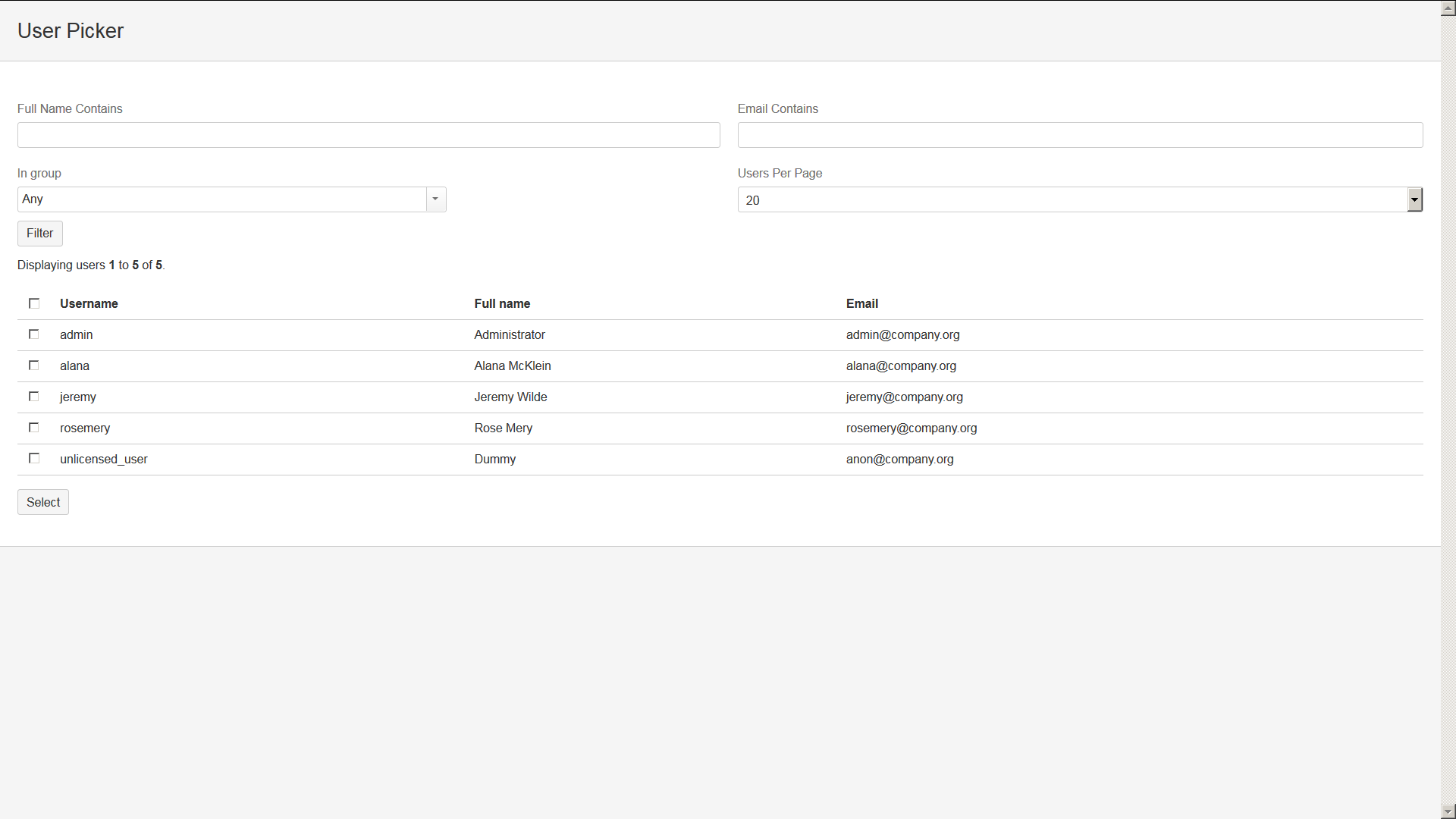Click the Username column header
This screenshot has width=1456, height=819.
[x=89, y=303]
